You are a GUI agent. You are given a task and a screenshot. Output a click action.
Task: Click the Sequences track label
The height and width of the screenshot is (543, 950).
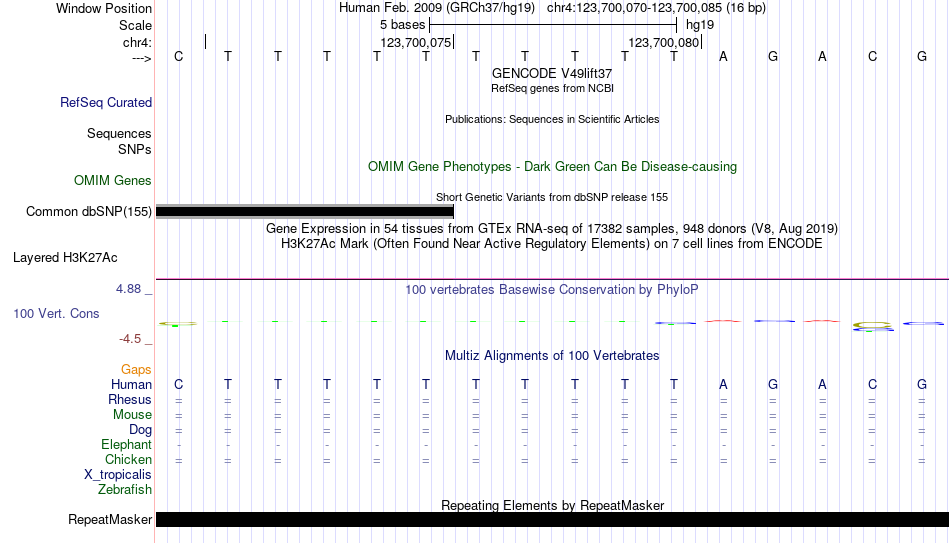tap(119, 133)
